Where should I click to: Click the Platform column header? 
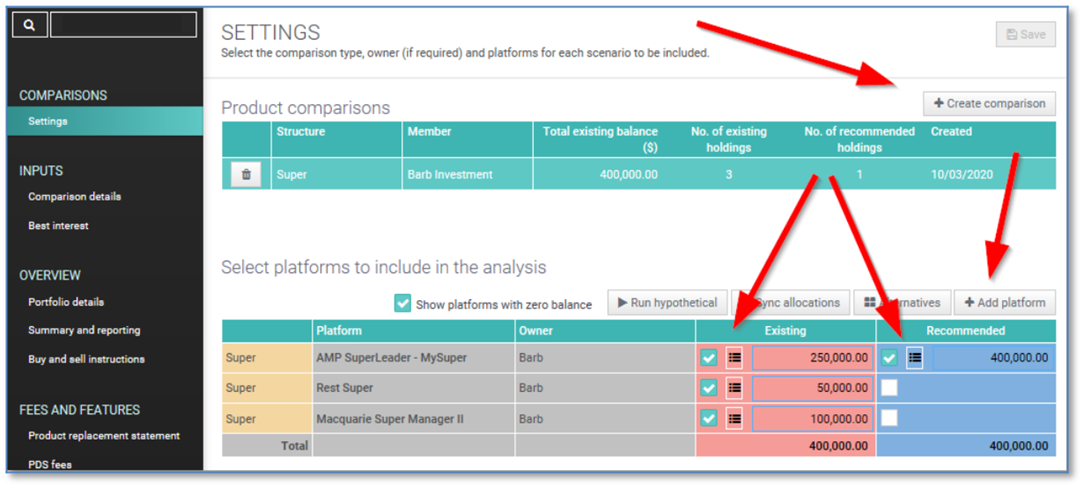tap(413, 331)
